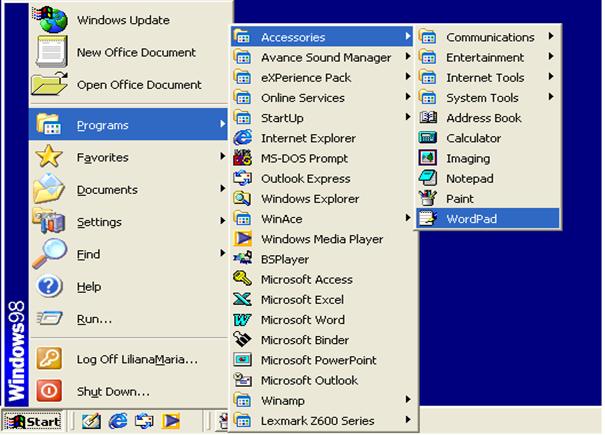Click the Calculator icon in Accessories
Viewport: 605px width, 435px height.
pyautogui.click(x=428, y=138)
